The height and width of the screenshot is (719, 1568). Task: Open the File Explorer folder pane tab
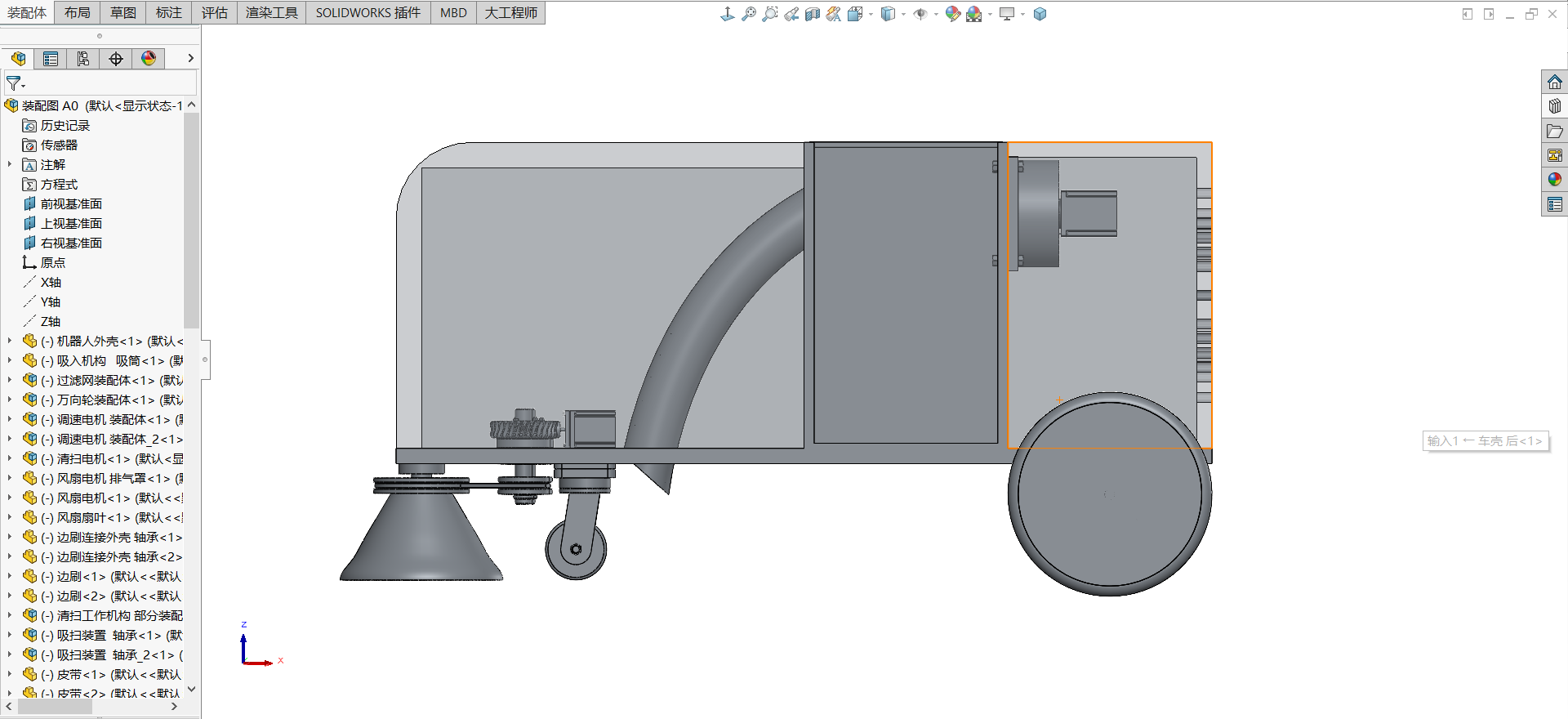1554,131
